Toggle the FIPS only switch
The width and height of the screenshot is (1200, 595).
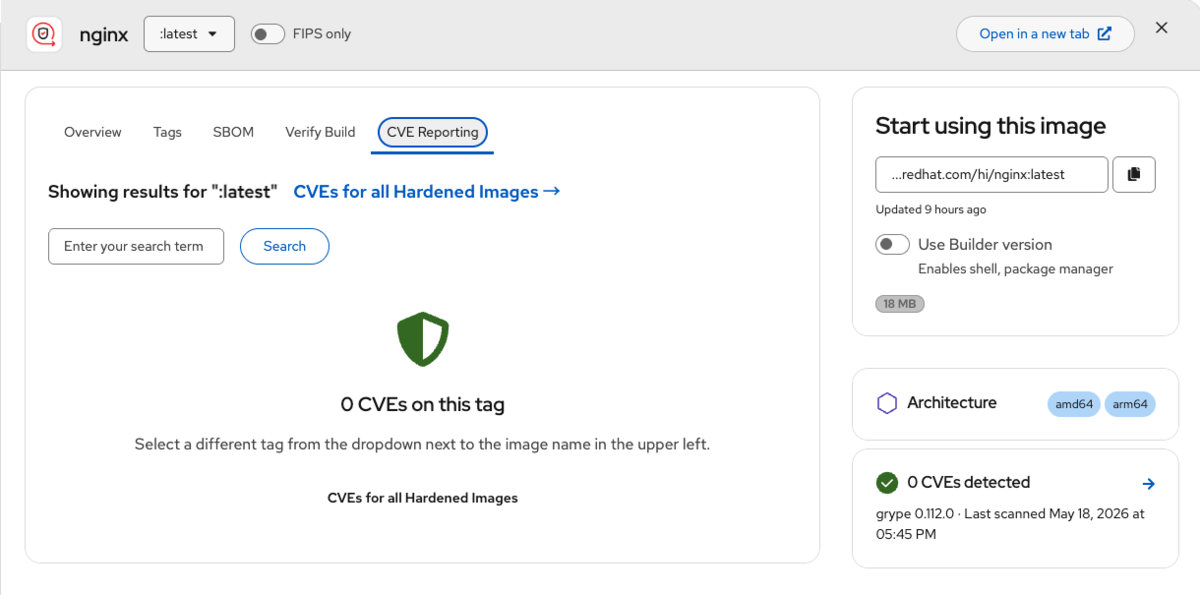268,34
